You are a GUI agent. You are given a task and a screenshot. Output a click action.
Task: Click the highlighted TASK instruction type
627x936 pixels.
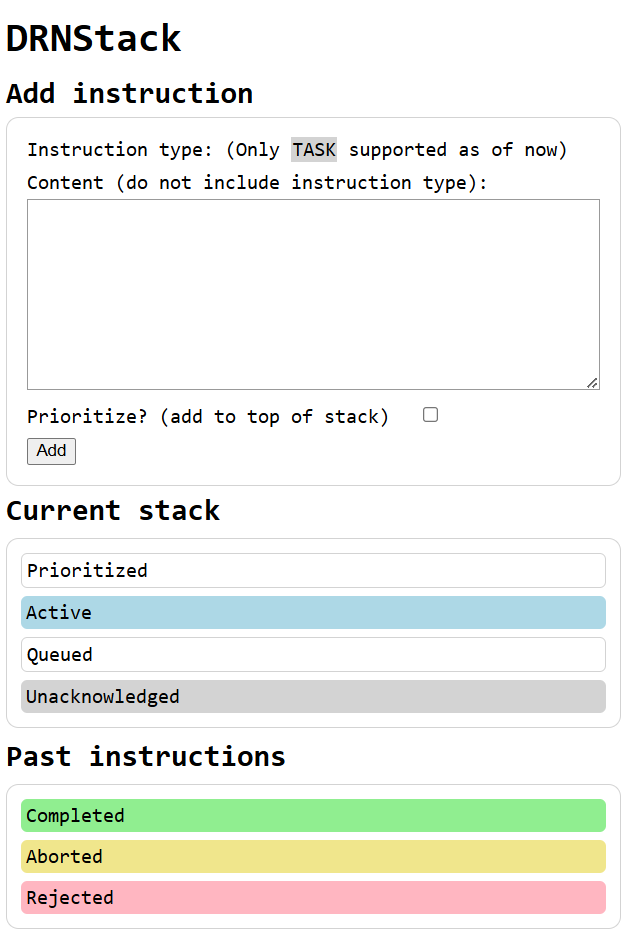tap(313, 149)
